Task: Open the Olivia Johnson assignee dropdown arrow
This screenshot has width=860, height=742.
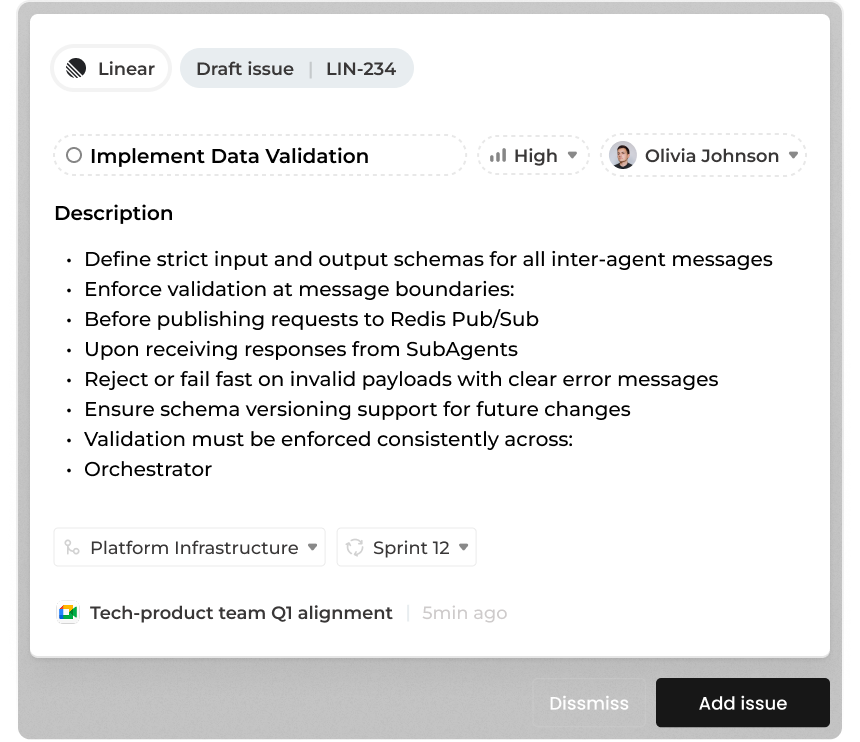Action: (x=793, y=155)
